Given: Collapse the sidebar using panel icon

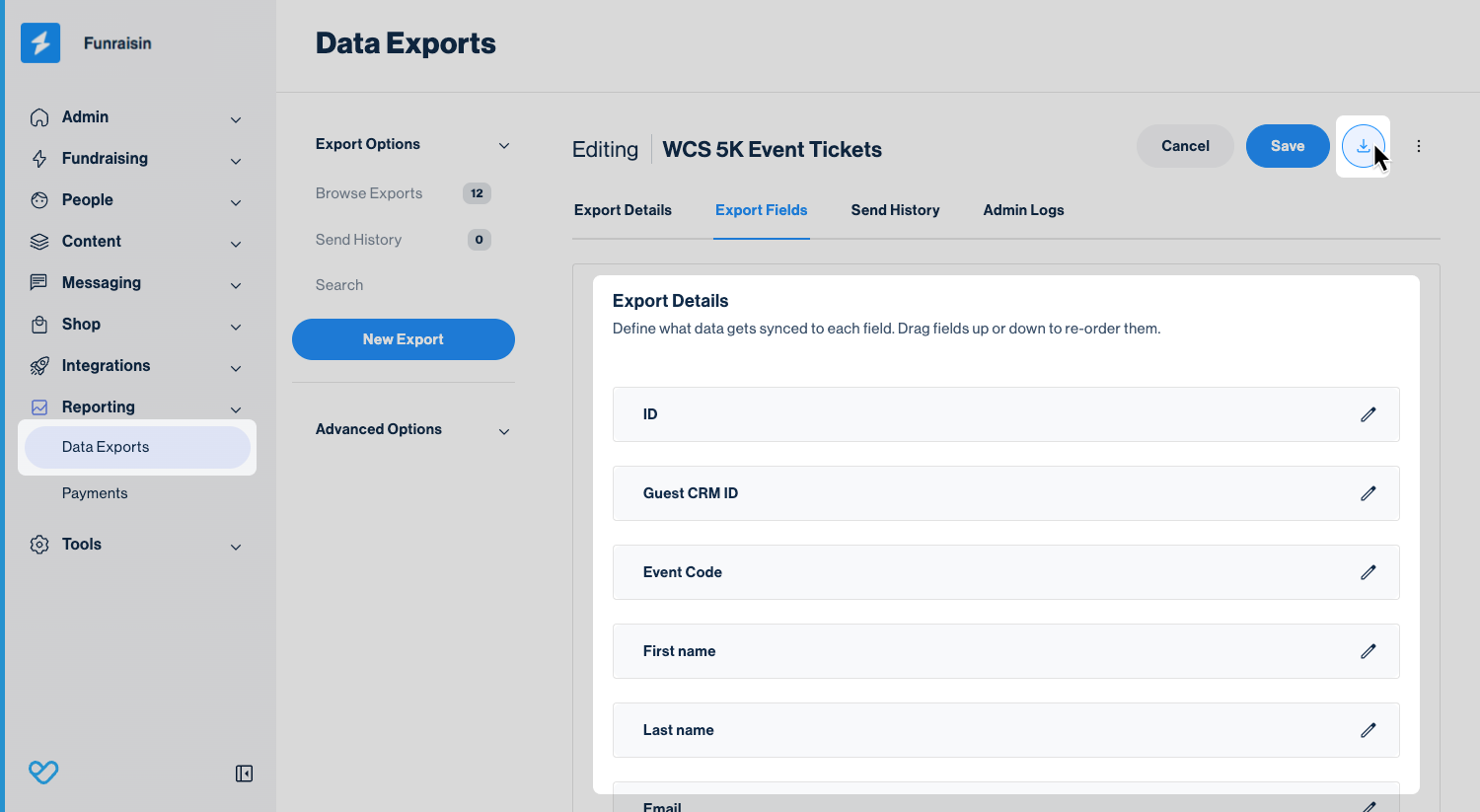Looking at the screenshot, I should pos(244,774).
